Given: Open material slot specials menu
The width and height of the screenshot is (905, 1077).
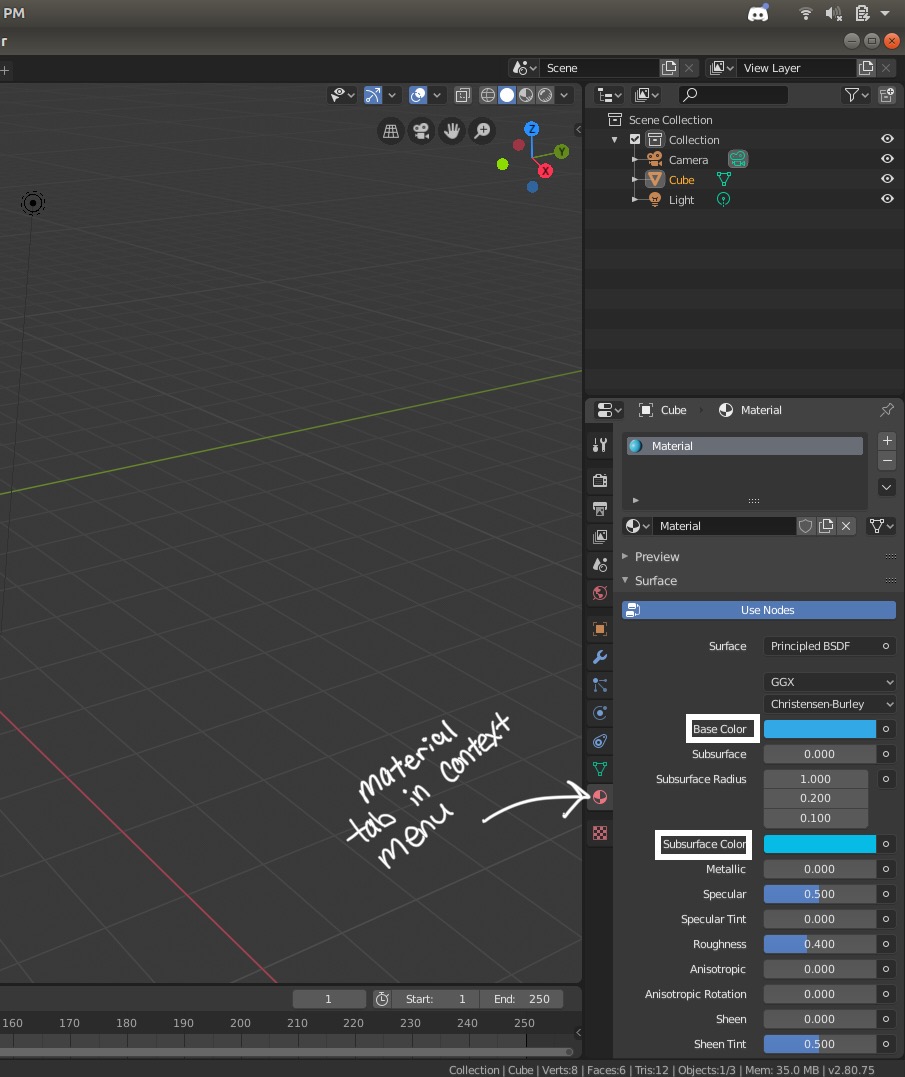Looking at the screenshot, I should click(x=886, y=487).
